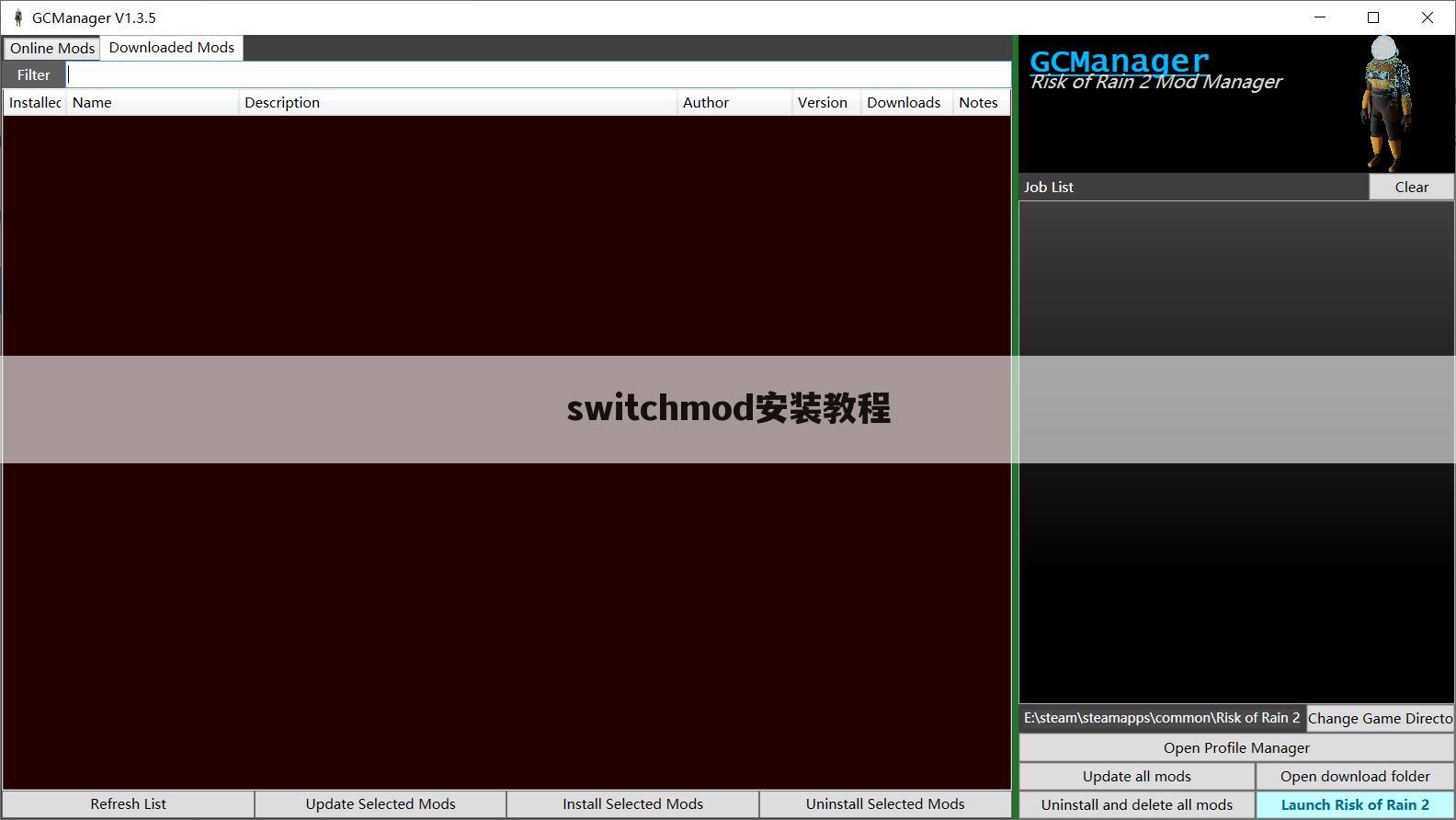
Task: Update all mods
Action: [1137, 776]
